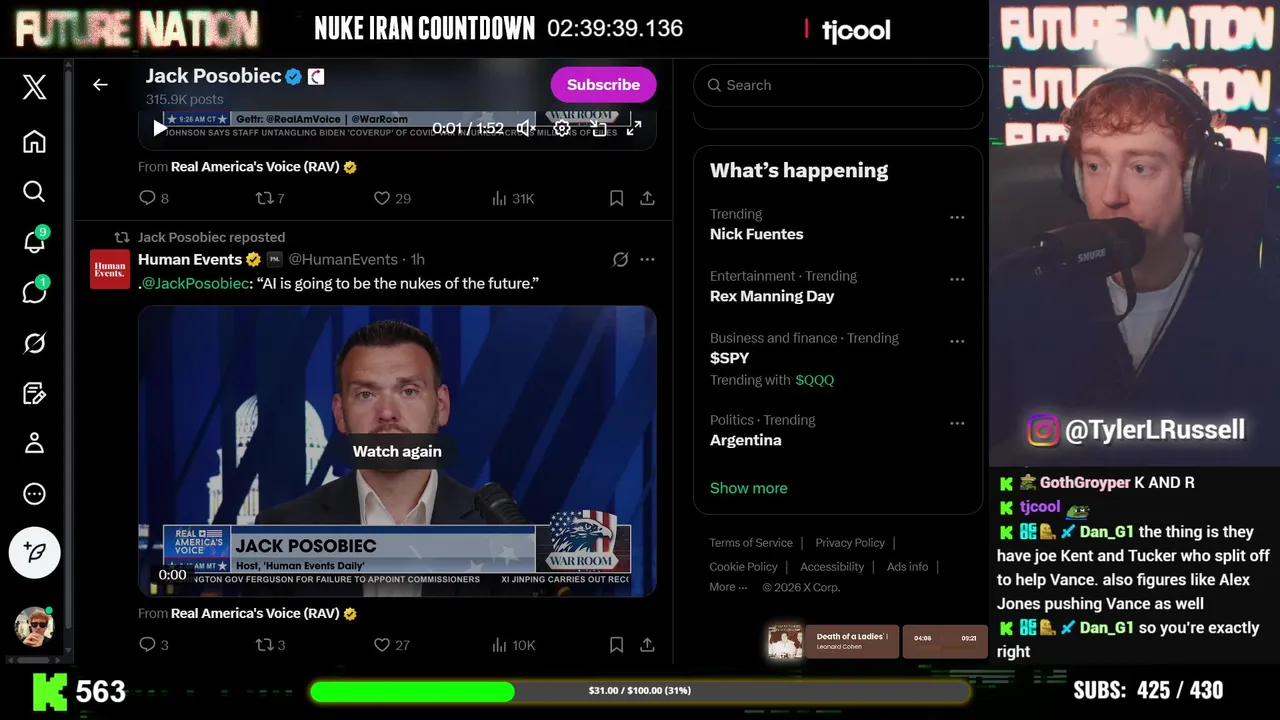The width and height of the screenshot is (1280, 720).
Task: Reply to the Human Events post with 3 comments
Action: (153, 645)
